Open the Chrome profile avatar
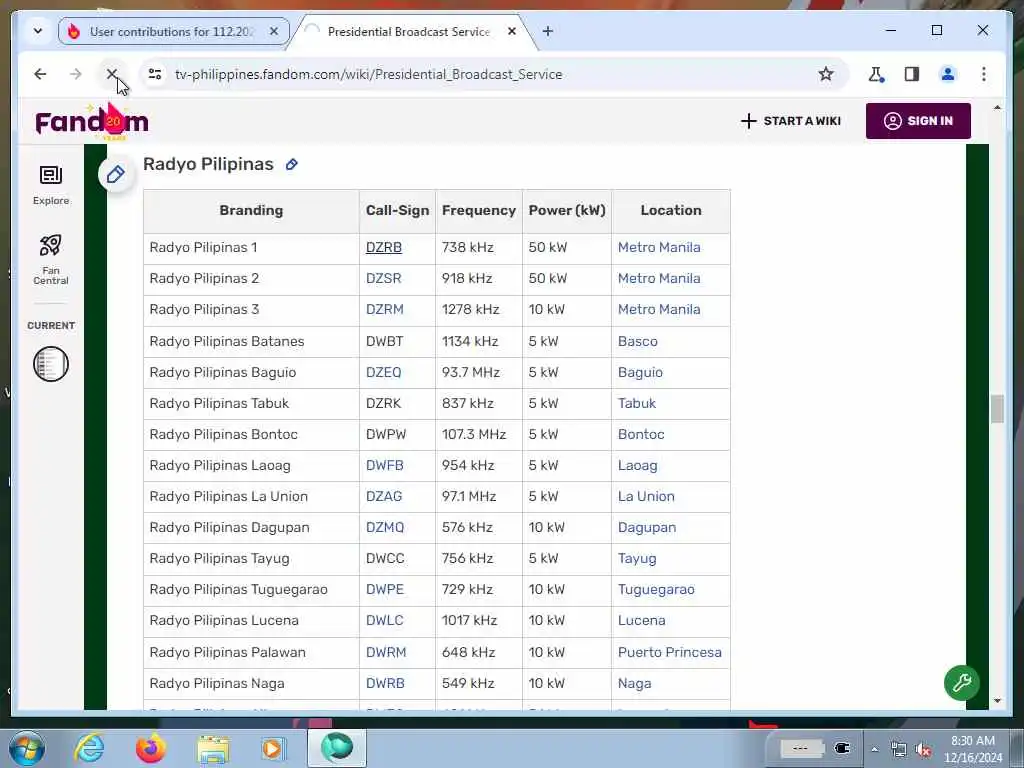The width and height of the screenshot is (1024, 768). (948, 74)
